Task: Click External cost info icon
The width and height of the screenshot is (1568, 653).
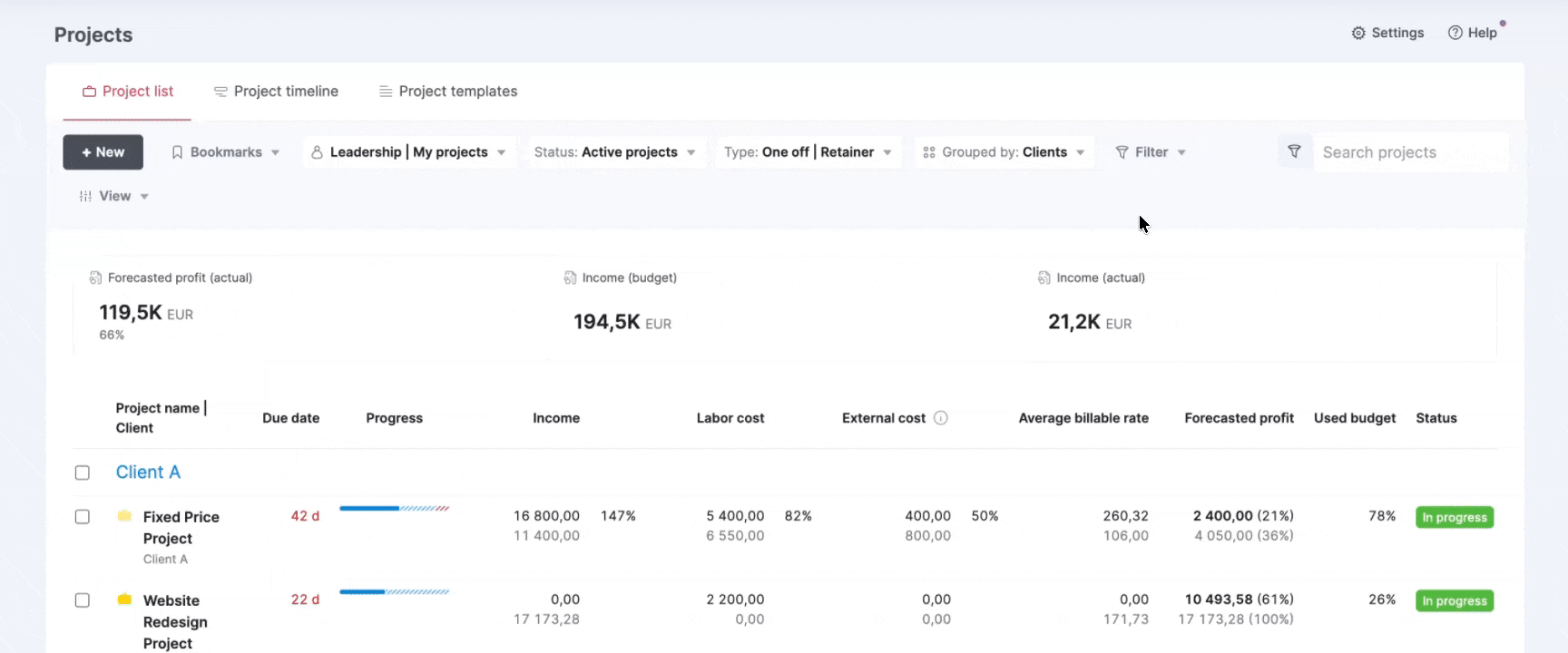Action: click(x=941, y=418)
